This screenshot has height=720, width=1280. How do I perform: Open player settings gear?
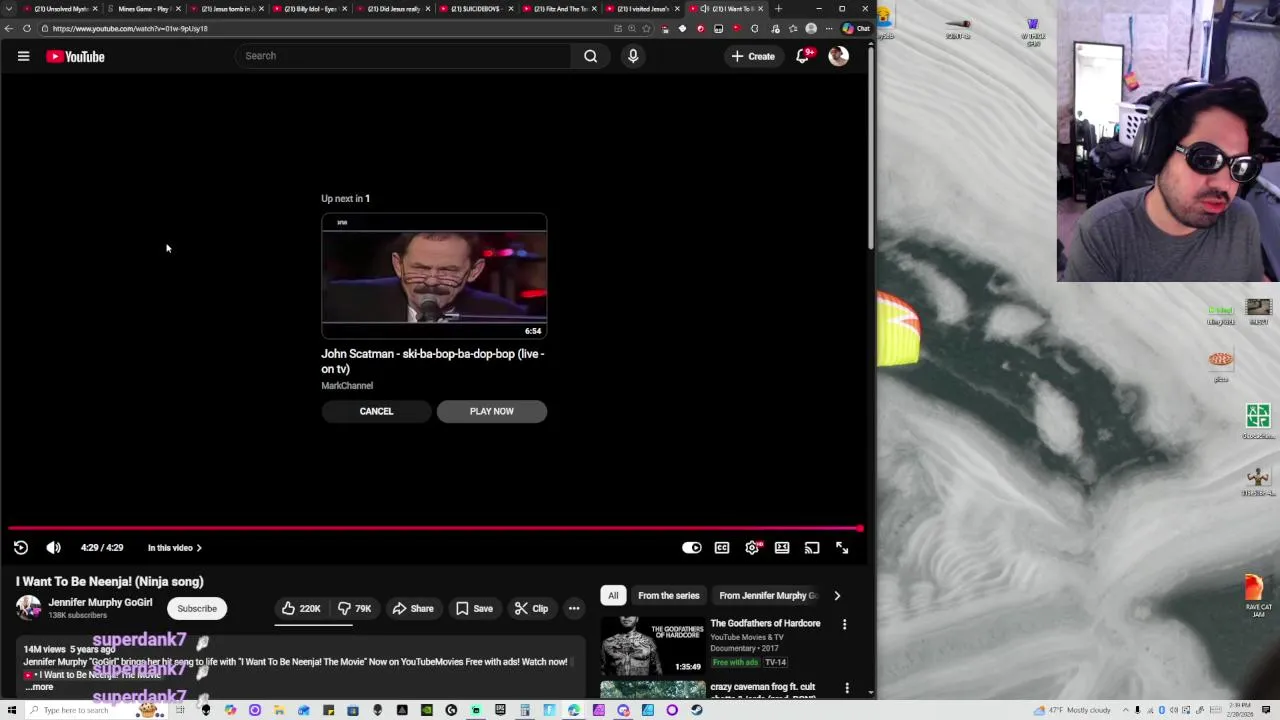[752, 547]
